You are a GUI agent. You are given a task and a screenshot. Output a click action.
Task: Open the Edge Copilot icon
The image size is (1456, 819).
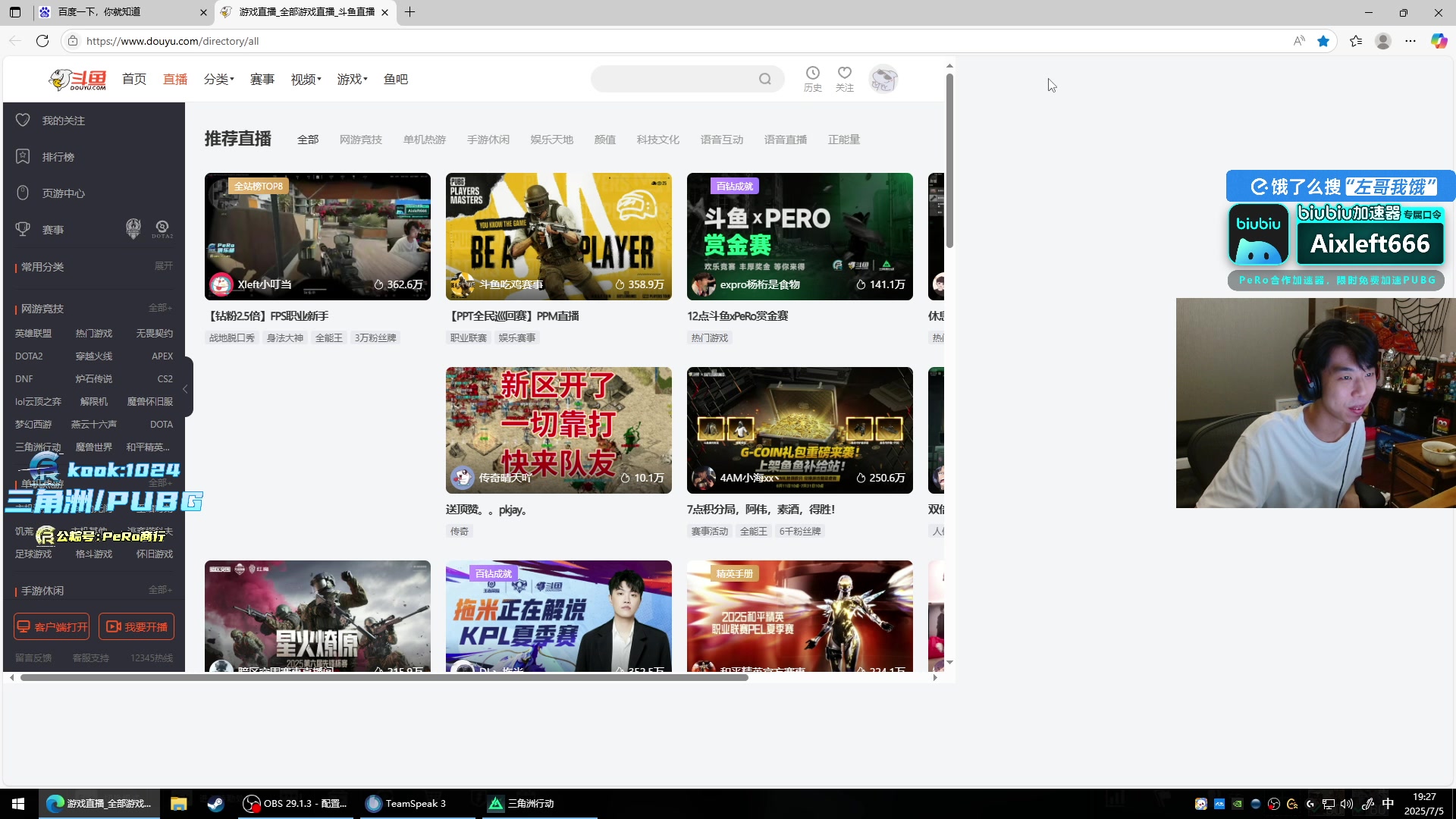pos(1439,41)
